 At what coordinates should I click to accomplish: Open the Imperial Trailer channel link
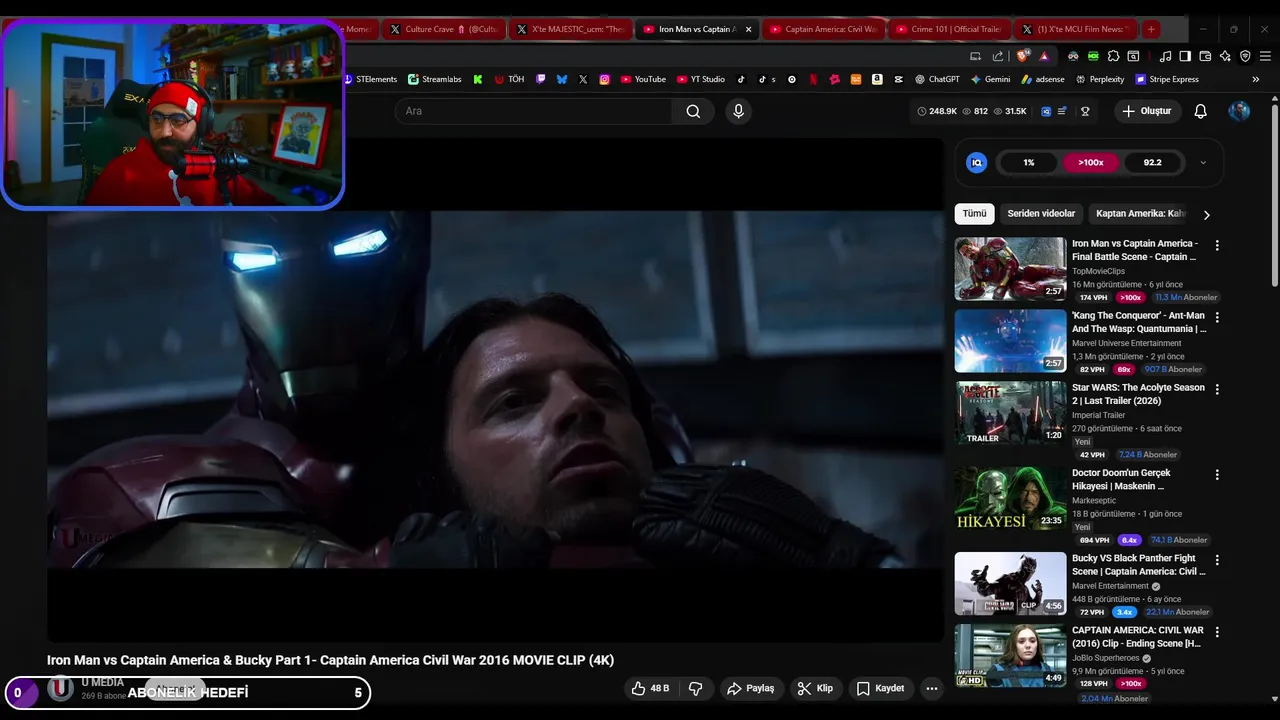pos(1098,415)
